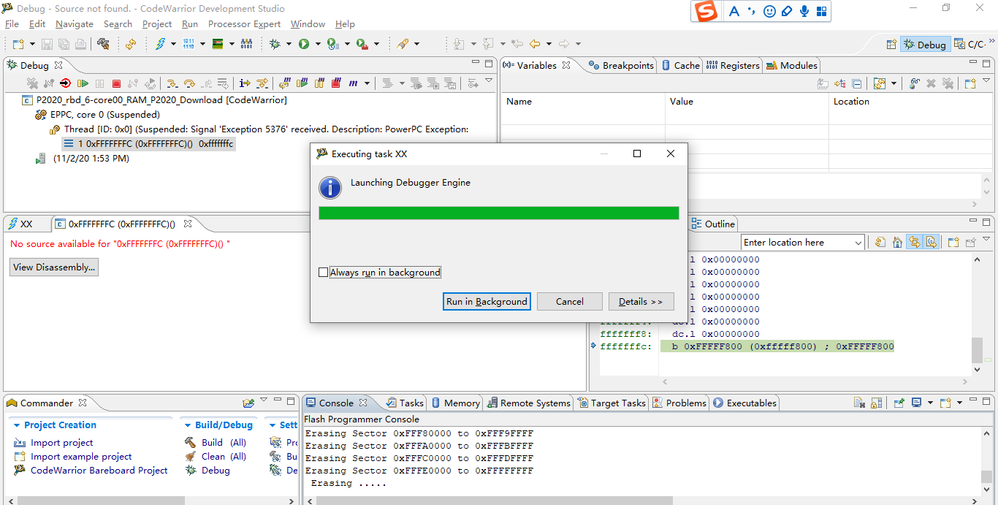Viewport: 998px width, 505px height.
Task: Click the Run in Background button
Action: click(x=487, y=302)
